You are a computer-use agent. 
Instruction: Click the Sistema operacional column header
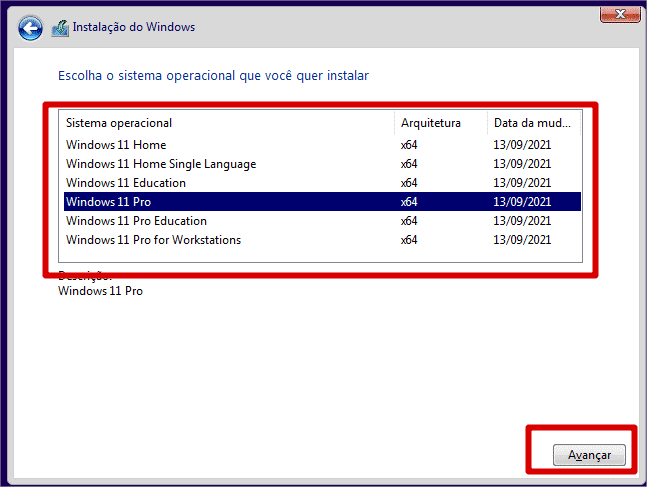227,123
